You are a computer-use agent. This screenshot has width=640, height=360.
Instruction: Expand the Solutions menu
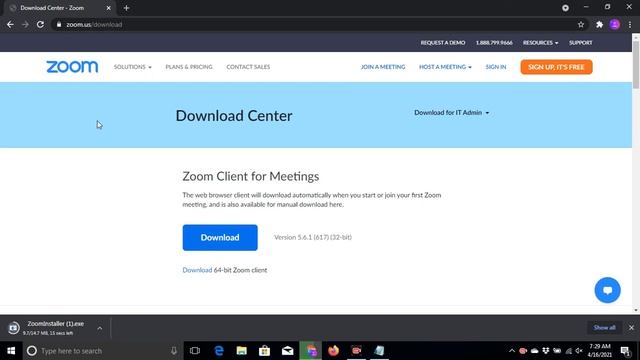[133, 67]
